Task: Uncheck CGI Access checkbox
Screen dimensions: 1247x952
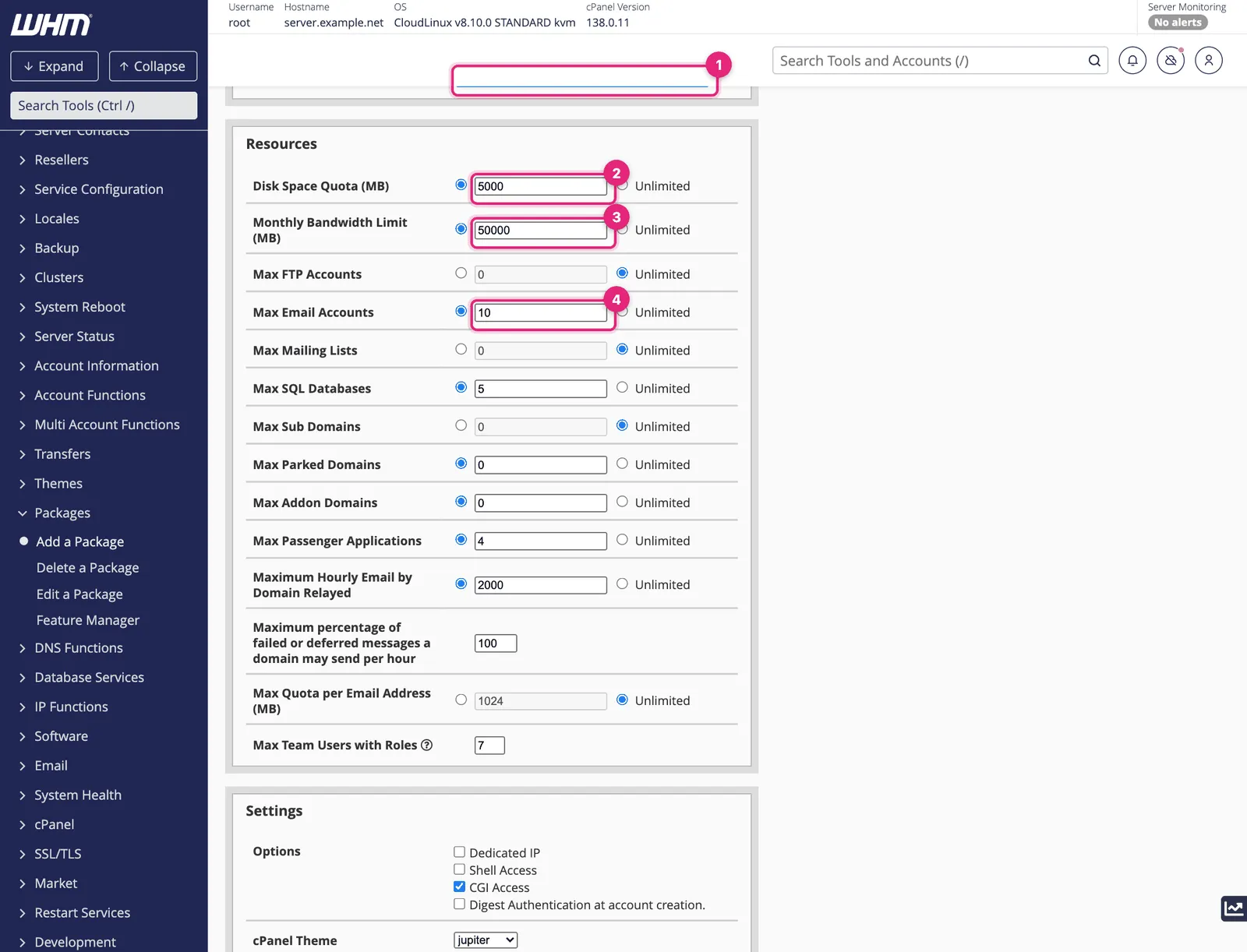Action: [460, 887]
